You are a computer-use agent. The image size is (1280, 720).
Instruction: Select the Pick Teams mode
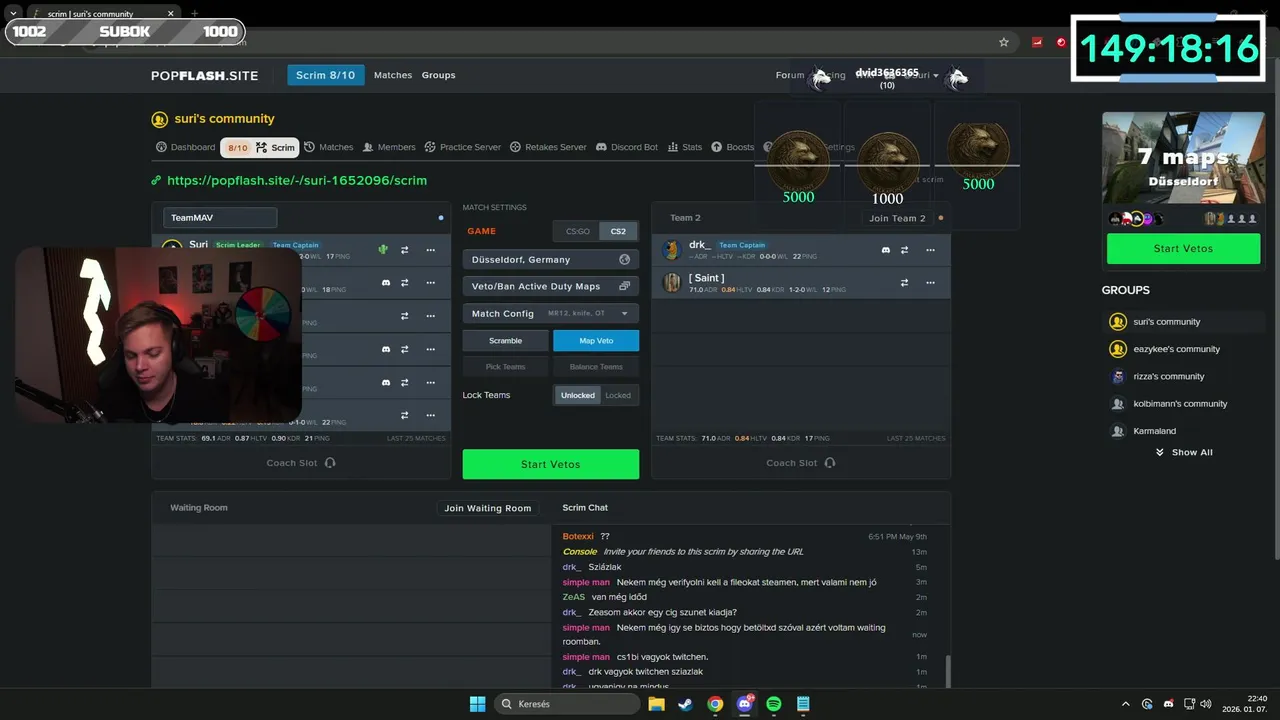[505, 367]
